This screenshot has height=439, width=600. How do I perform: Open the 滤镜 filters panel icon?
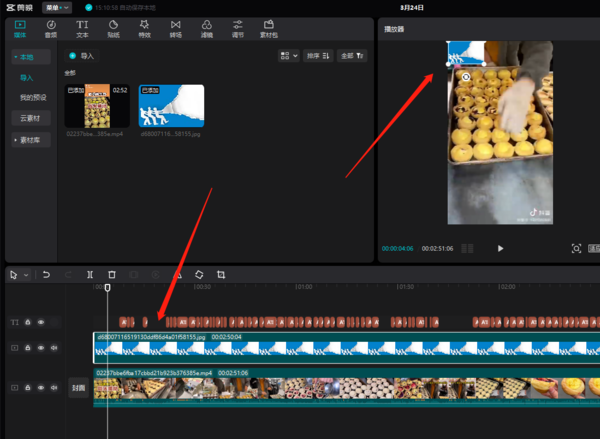pos(206,27)
